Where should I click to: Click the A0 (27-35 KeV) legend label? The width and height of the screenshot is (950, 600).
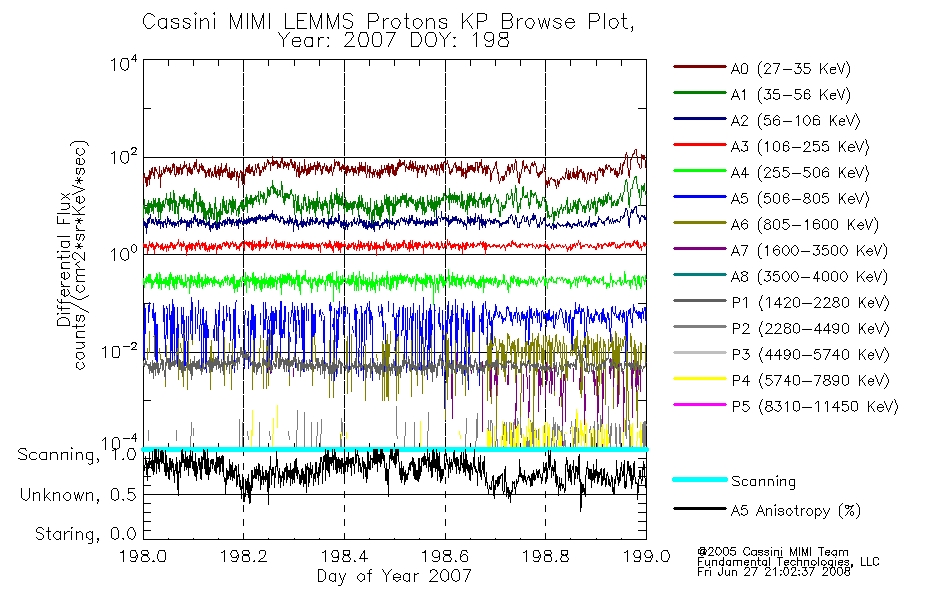(790, 68)
